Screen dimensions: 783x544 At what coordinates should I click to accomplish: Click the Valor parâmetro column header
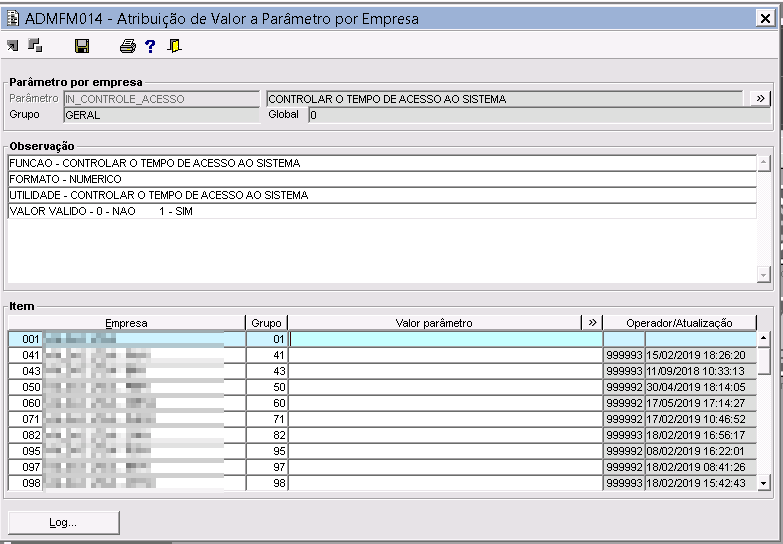434,323
